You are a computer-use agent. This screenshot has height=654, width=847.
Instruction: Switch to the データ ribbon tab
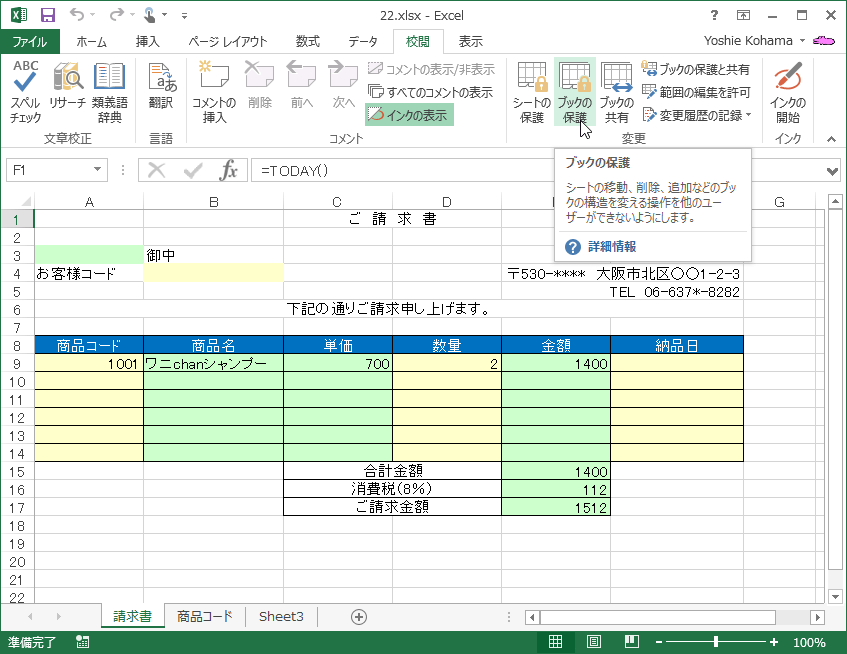point(363,41)
